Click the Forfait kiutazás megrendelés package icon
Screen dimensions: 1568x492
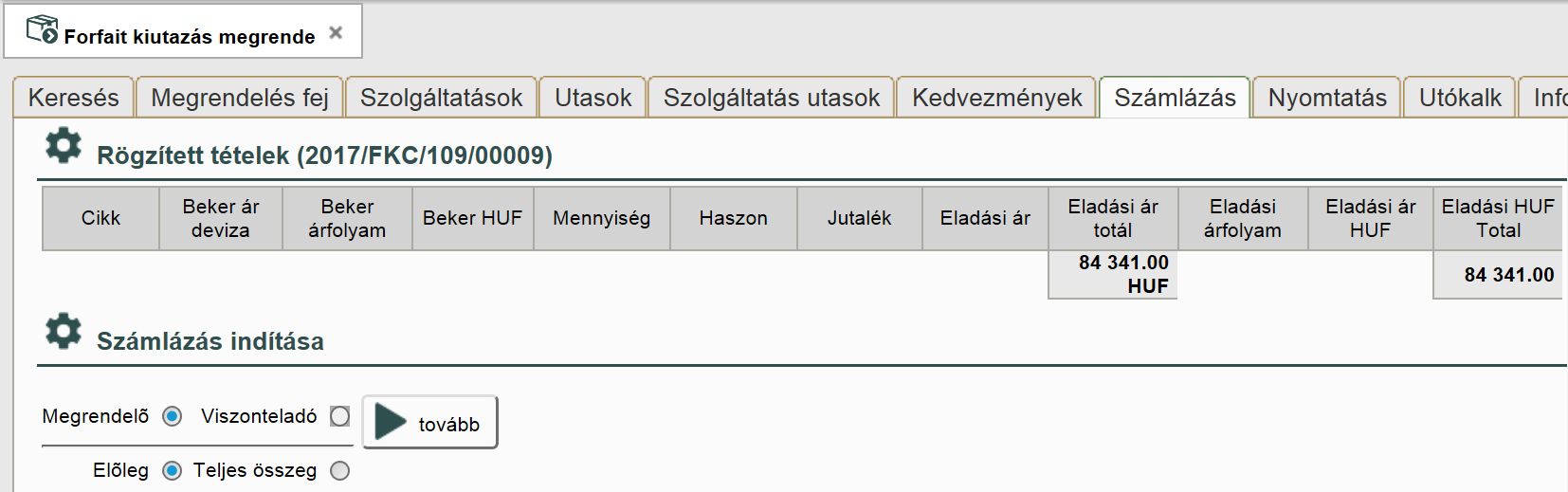pos(42,30)
